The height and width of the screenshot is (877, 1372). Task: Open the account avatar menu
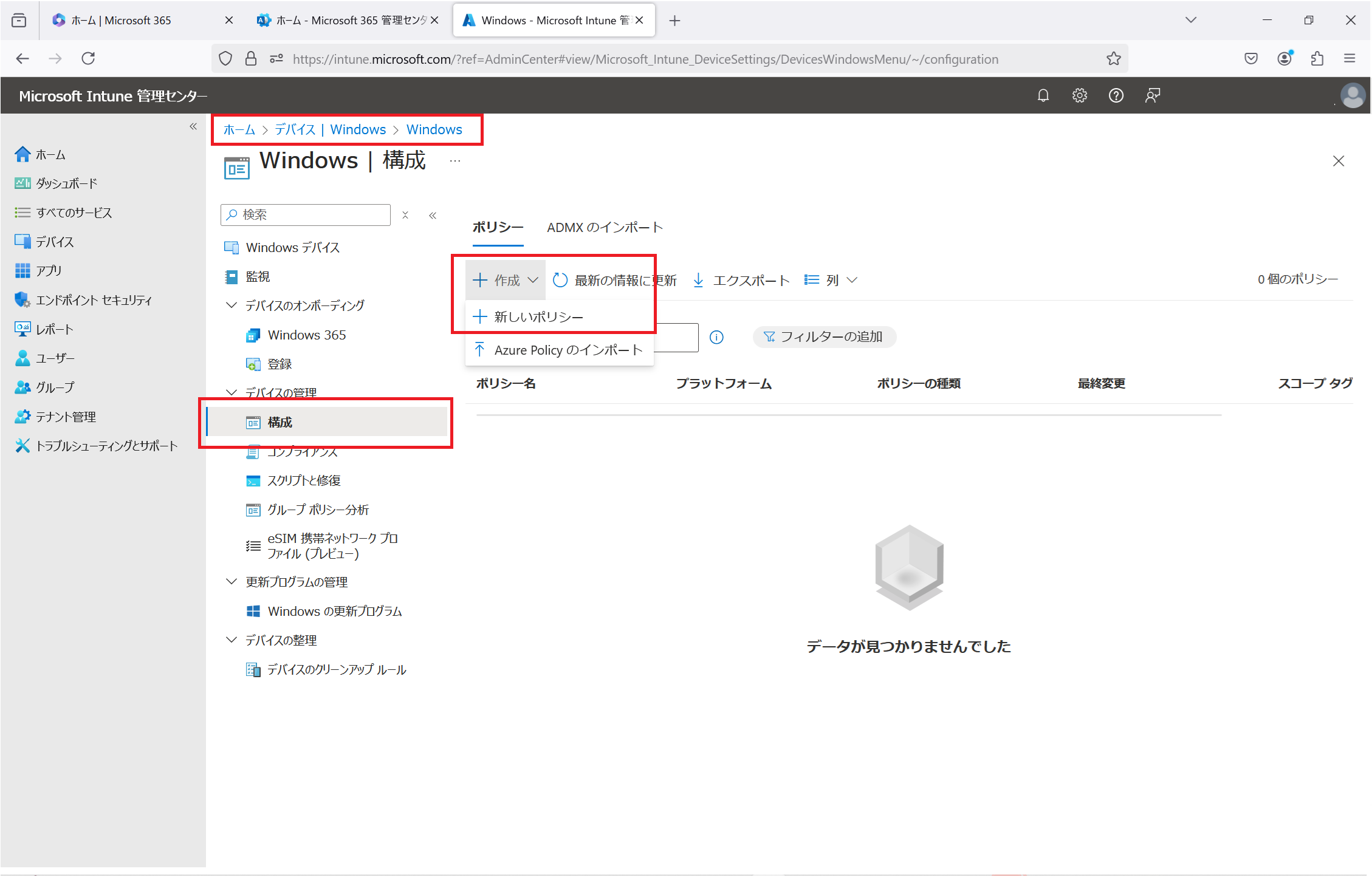[x=1353, y=95]
